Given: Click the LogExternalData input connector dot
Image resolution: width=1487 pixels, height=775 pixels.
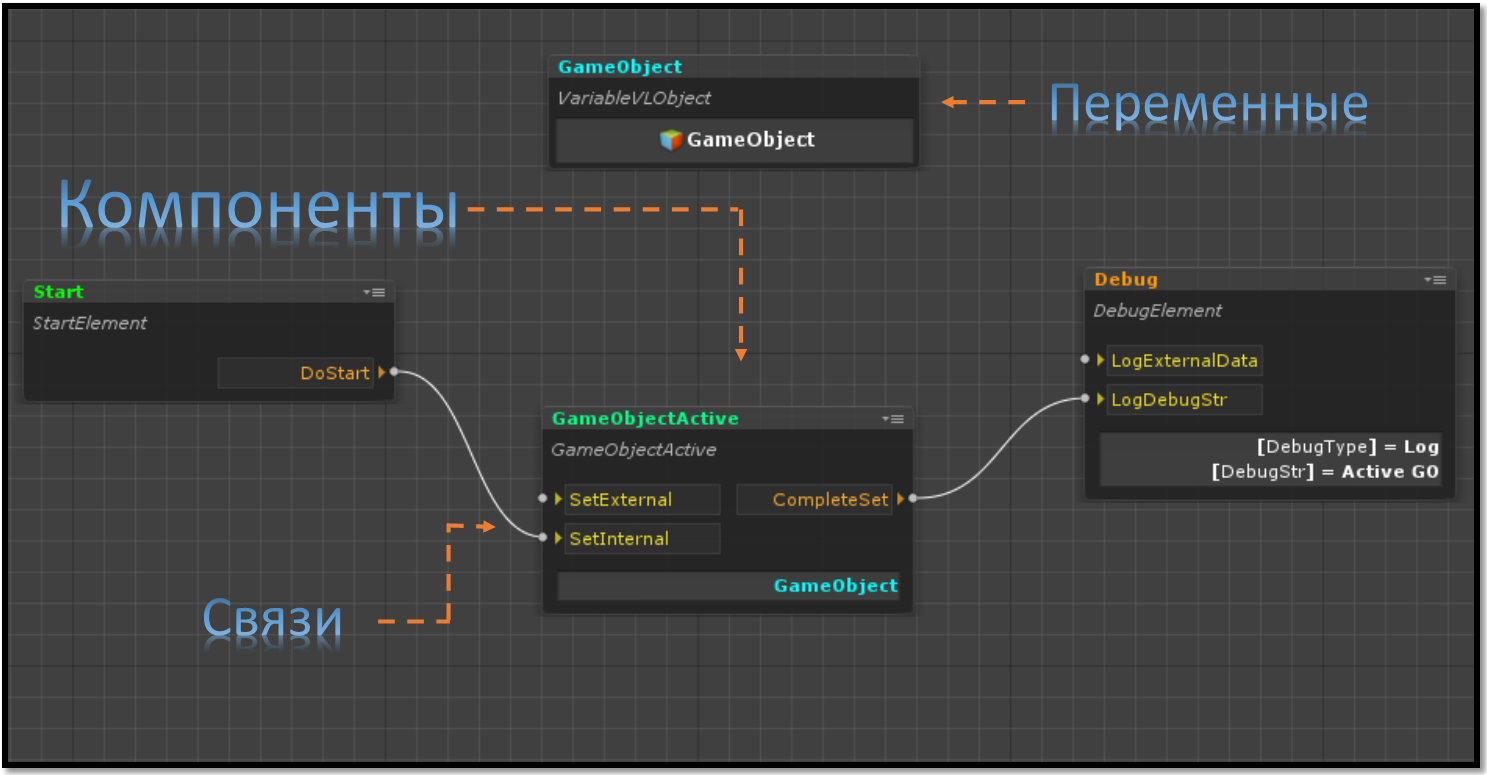Looking at the screenshot, I should [x=1085, y=359].
